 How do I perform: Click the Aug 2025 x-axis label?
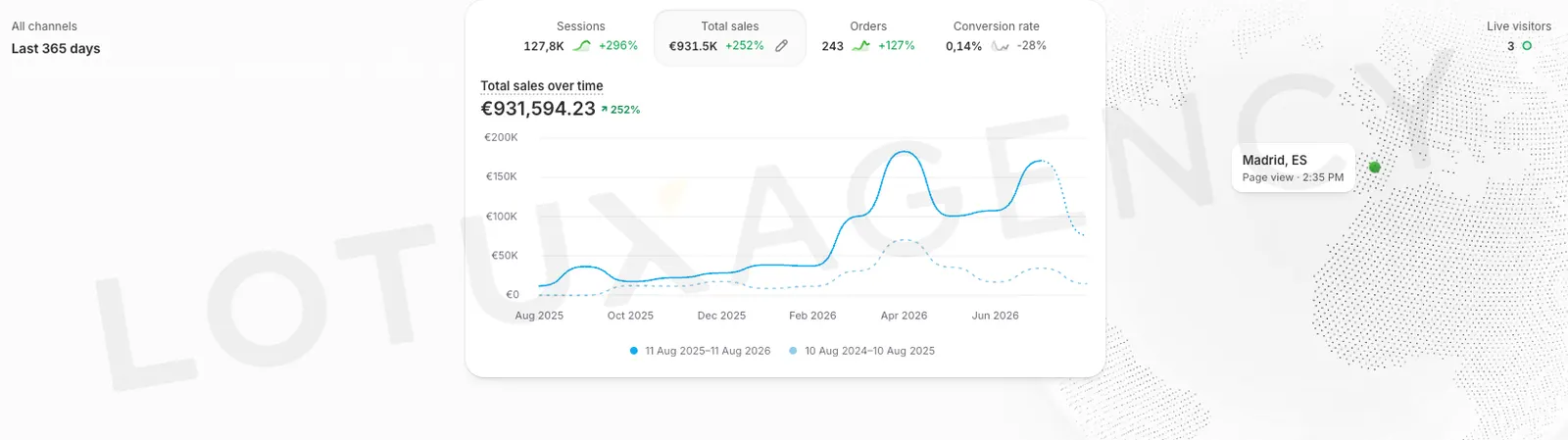(x=539, y=316)
